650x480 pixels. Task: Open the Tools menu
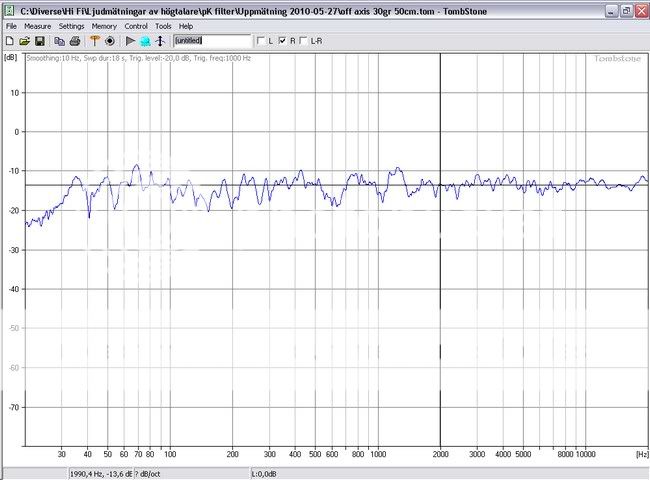click(x=163, y=26)
